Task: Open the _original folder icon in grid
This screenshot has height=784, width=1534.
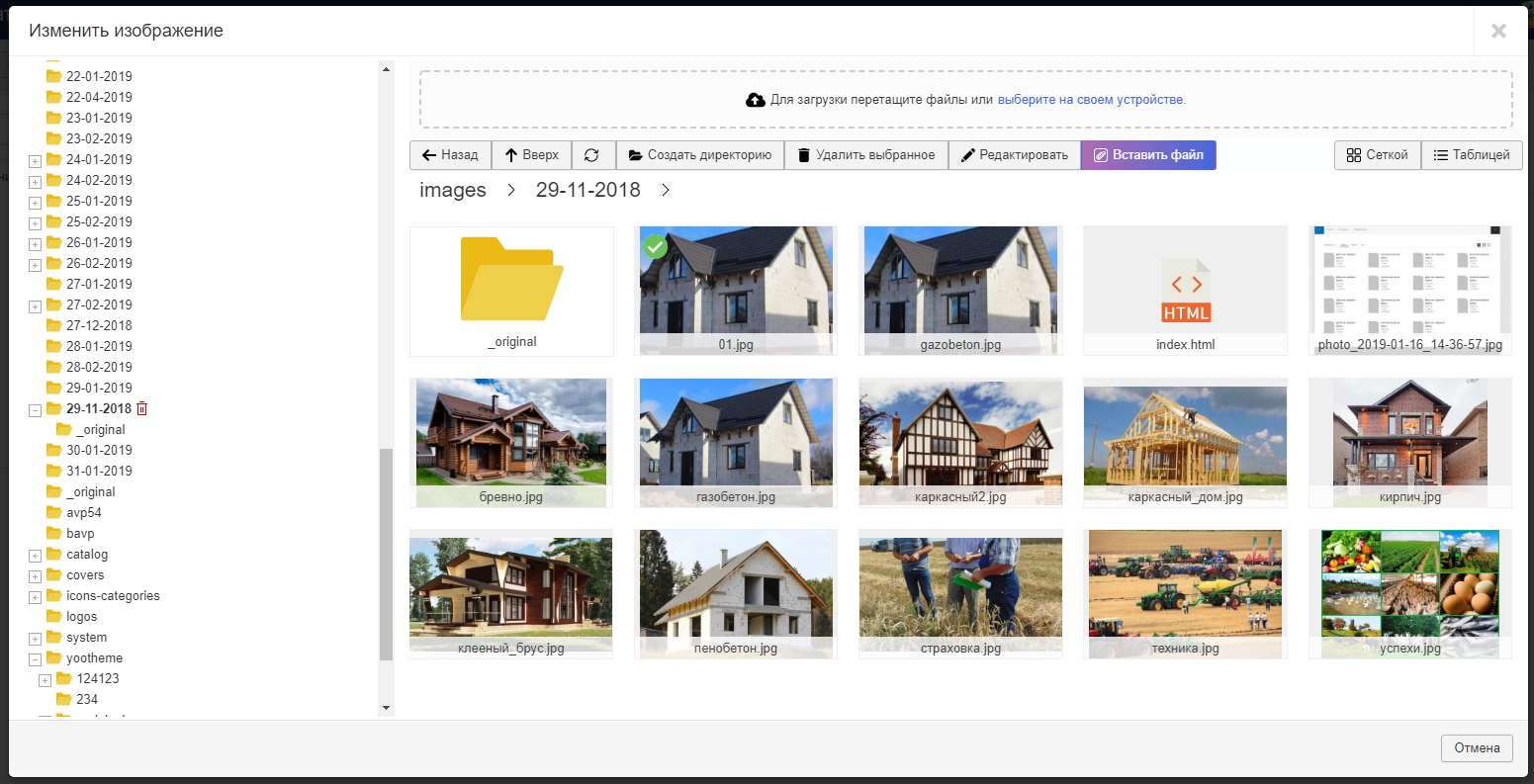Action: click(511, 279)
